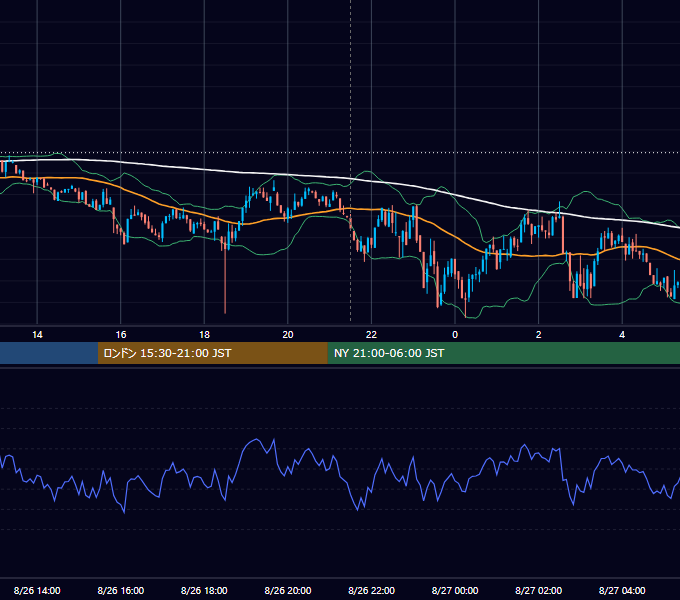Click the 8/27 02:00 time axis label
680x600 pixels.
click(538, 590)
